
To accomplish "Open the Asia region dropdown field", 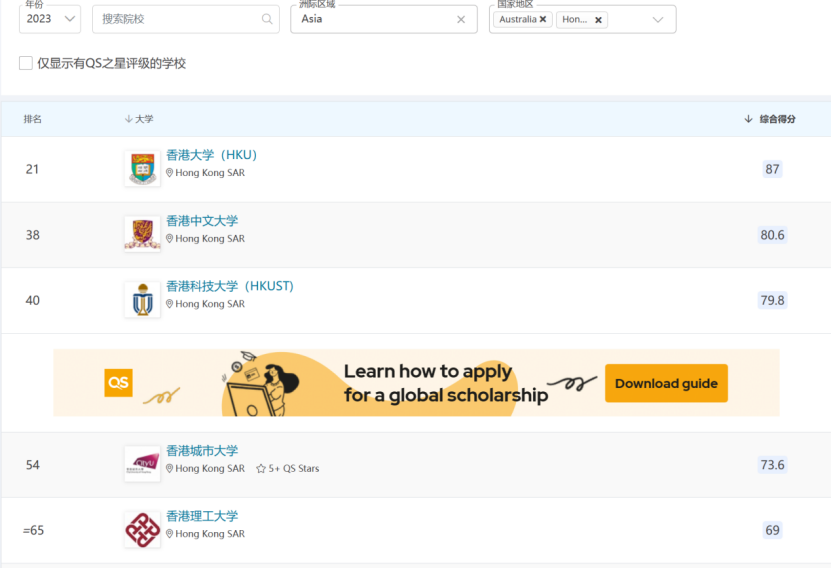I will [384, 19].
